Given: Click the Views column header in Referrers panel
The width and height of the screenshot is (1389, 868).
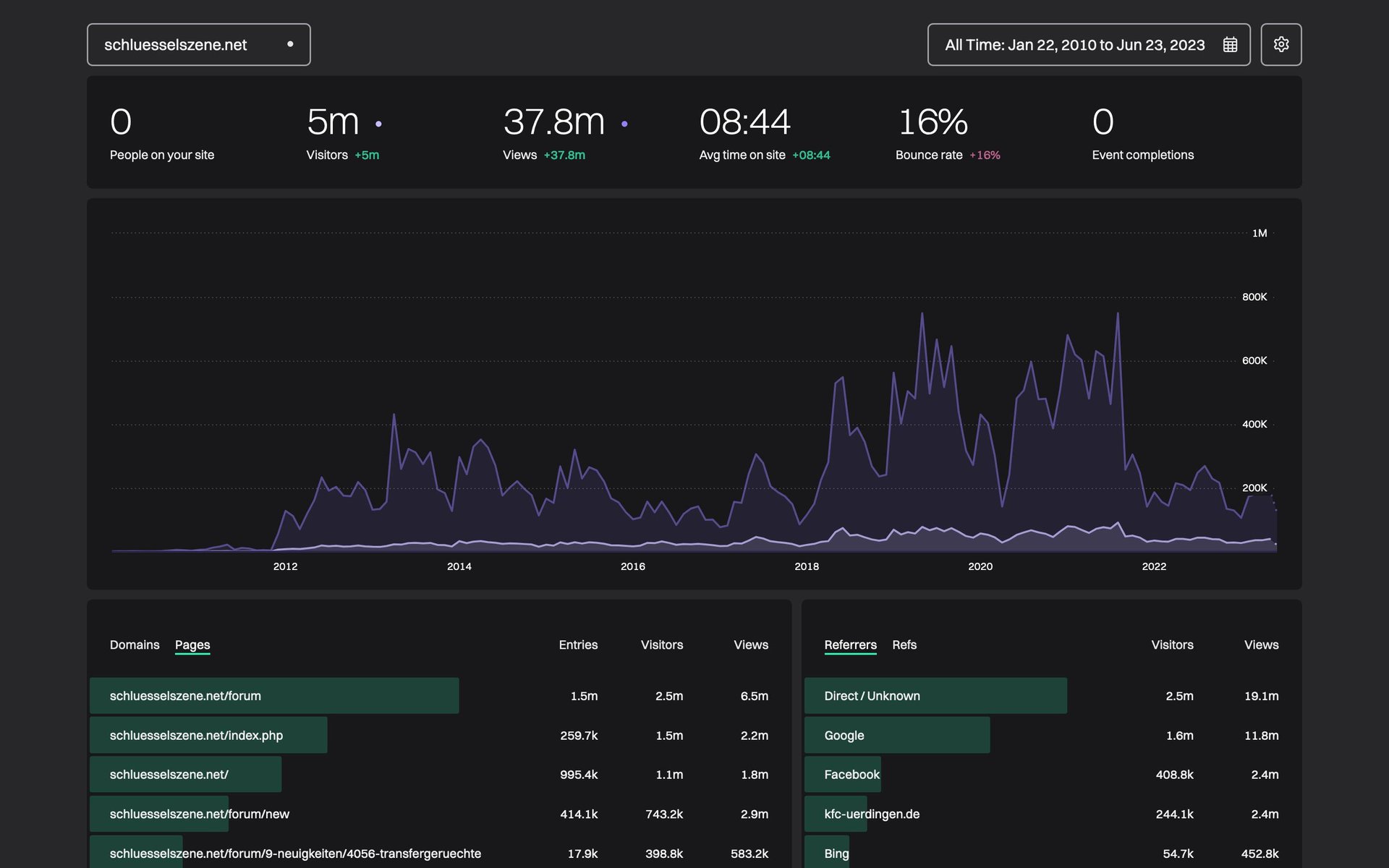Looking at the screenshot, I should (x=1261, y=644).
